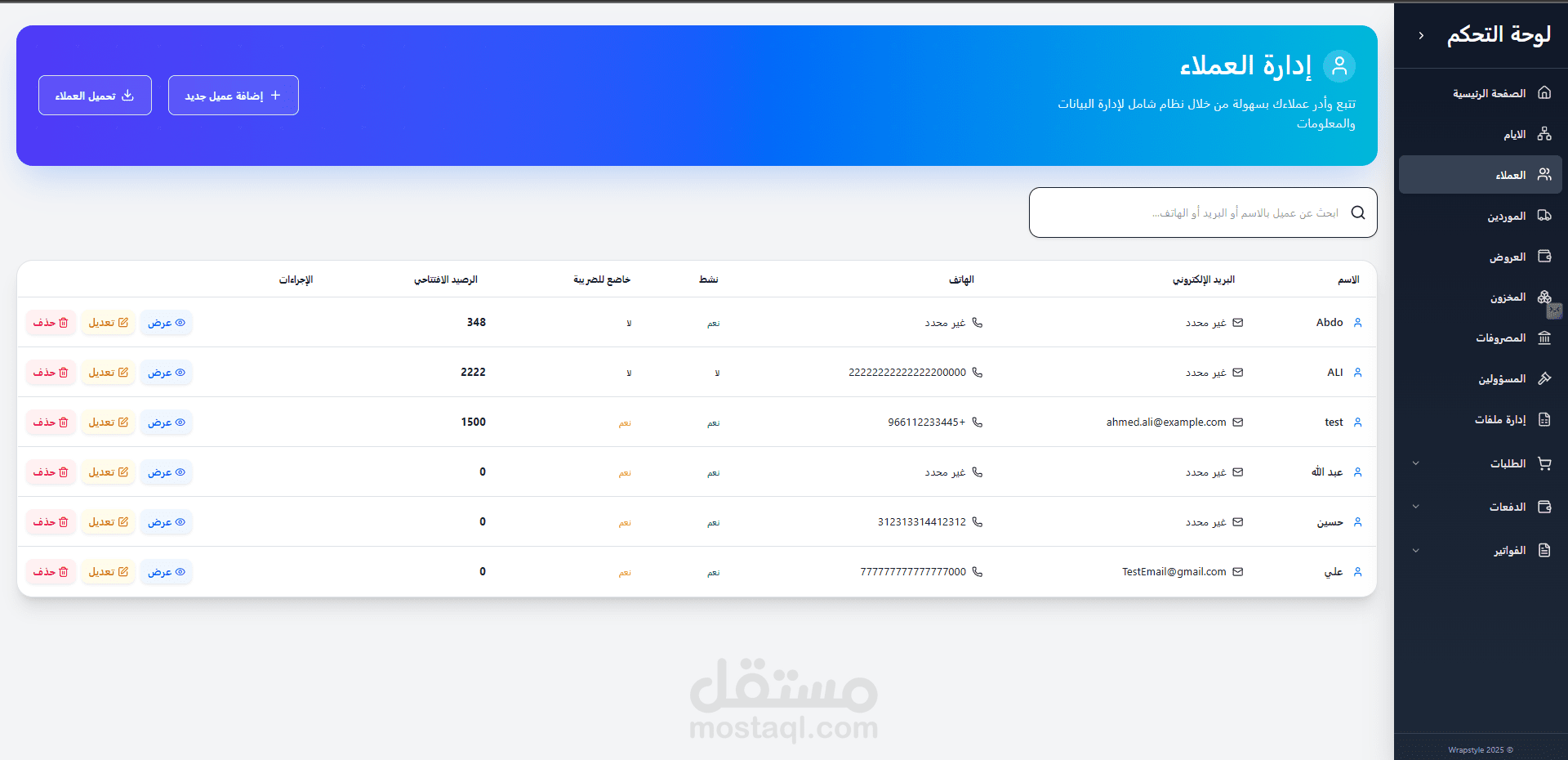Click the wallet icon for الدفعات
Screen dimensions: 1568x760
(1544, 507)
